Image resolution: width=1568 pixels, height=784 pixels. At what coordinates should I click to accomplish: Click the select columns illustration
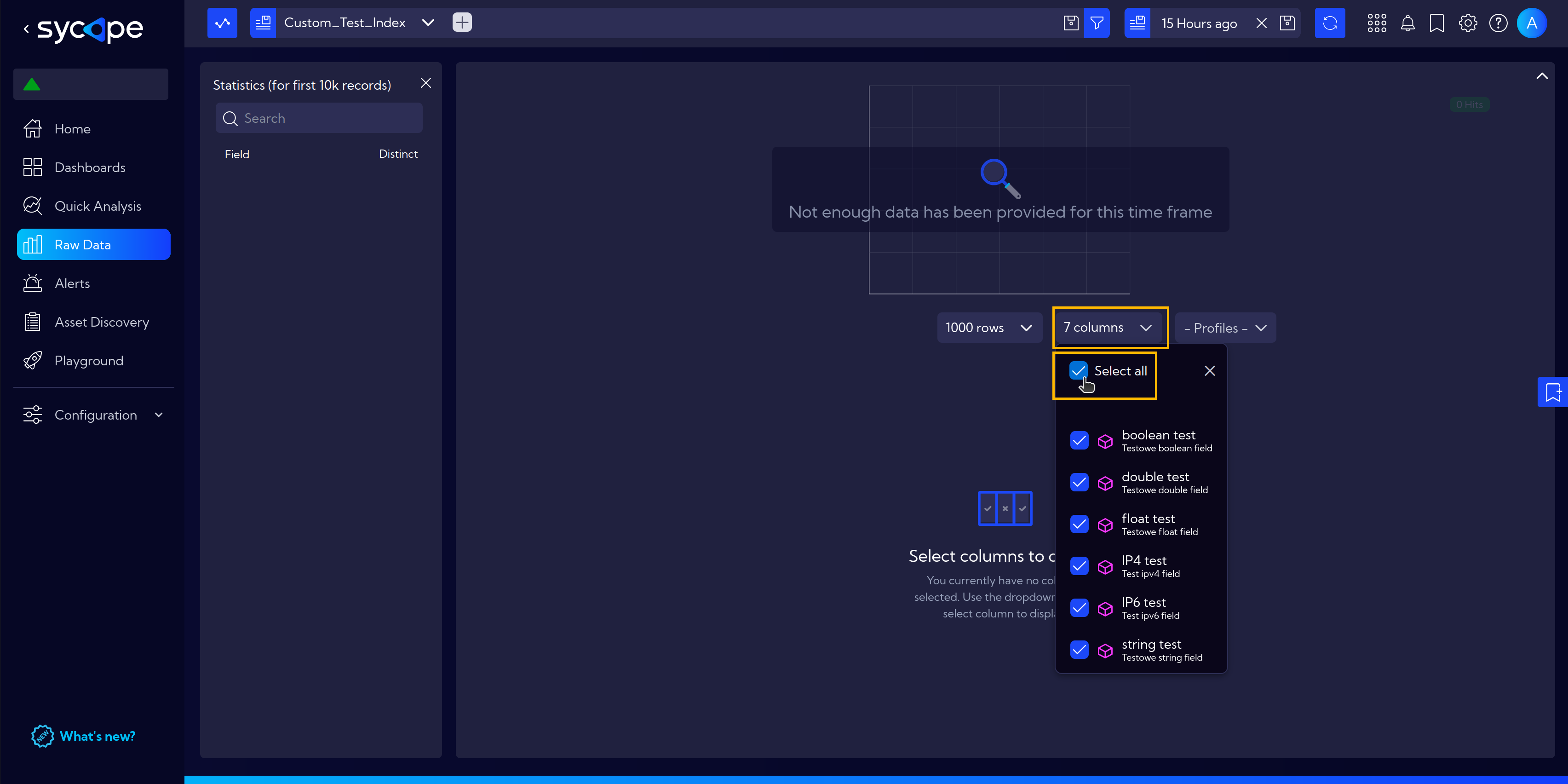pyautogui.click(x=1005, y=508)
